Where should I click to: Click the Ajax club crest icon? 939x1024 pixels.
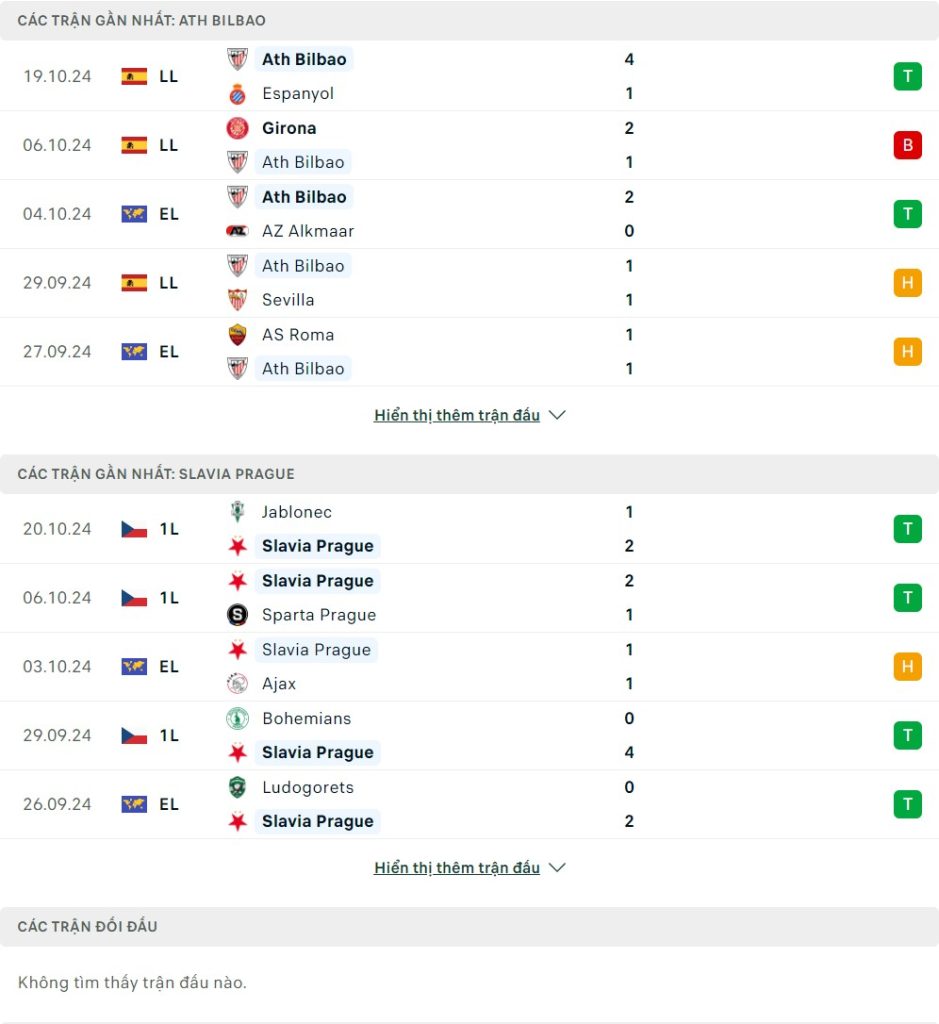237,683
